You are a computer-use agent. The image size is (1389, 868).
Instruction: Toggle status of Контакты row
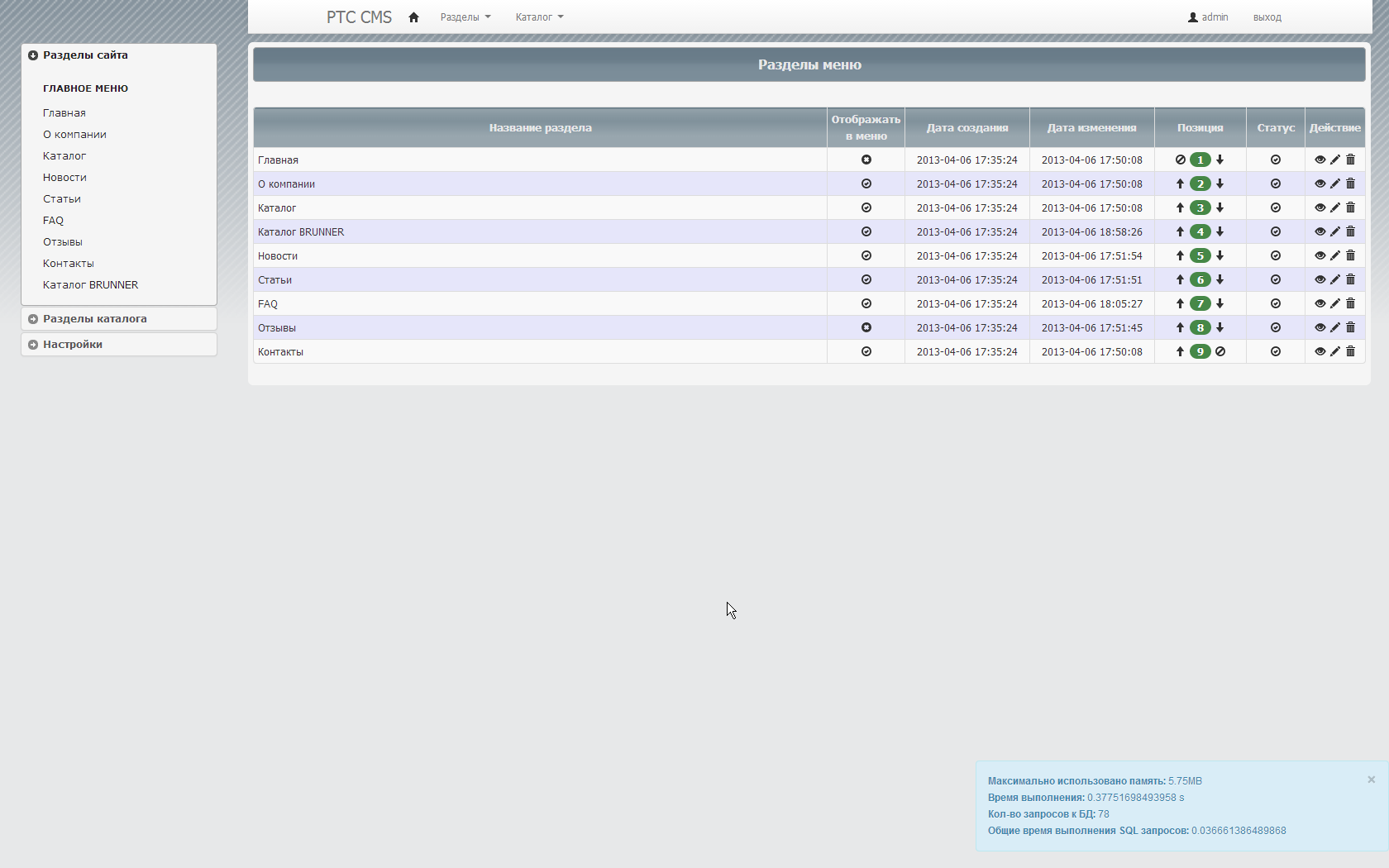(1276, 351)
